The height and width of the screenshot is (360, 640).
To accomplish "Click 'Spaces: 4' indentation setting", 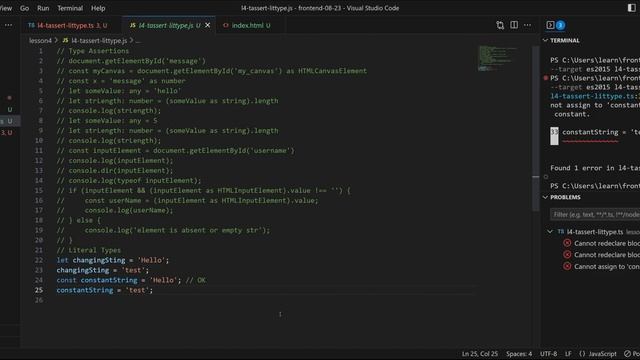I will [x=519, y=354].
